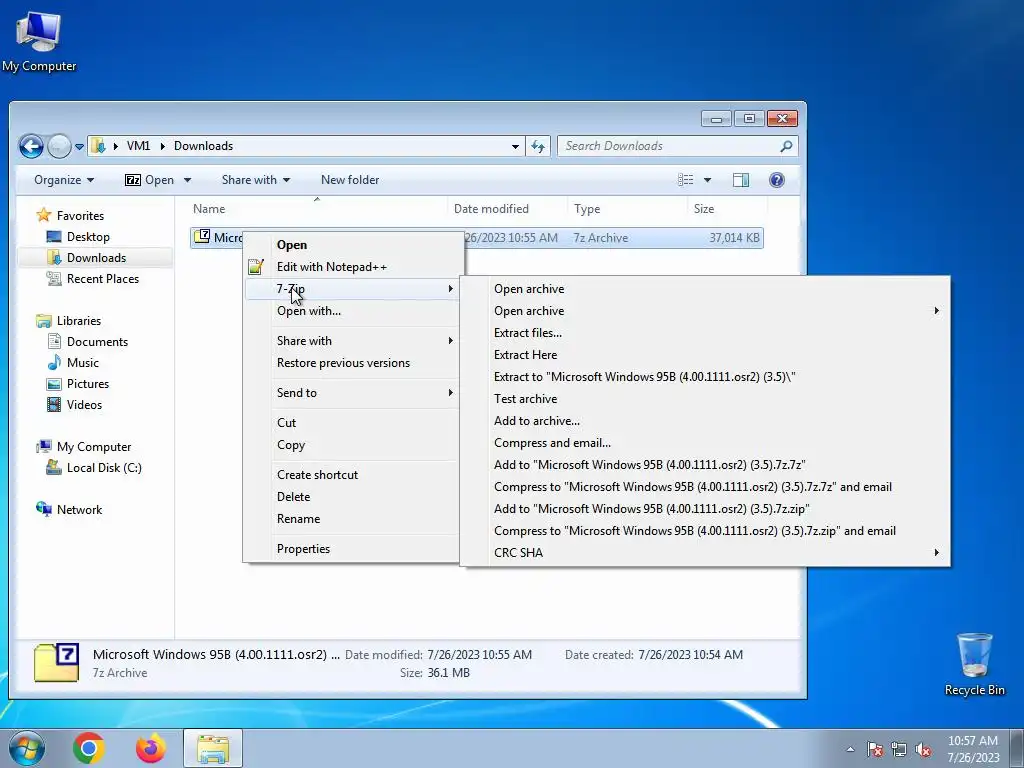
Task: Click the Notepad++ icon in context menu
Action: (256, 266)
